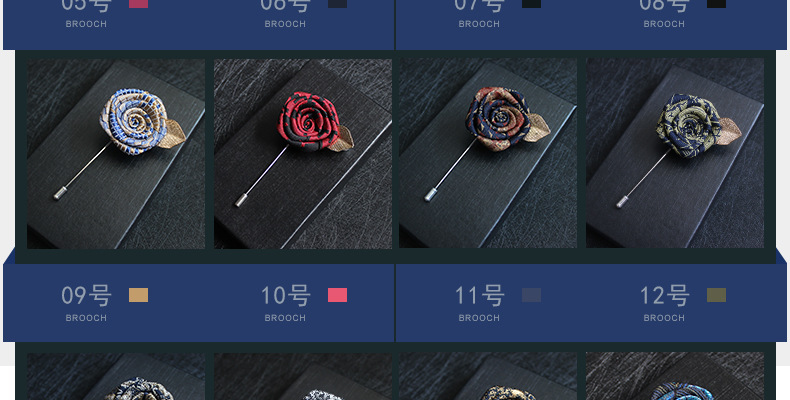Click the black swatch beside 08号
Viewport: 790px width, 400px height.
(x=716, y=4)
